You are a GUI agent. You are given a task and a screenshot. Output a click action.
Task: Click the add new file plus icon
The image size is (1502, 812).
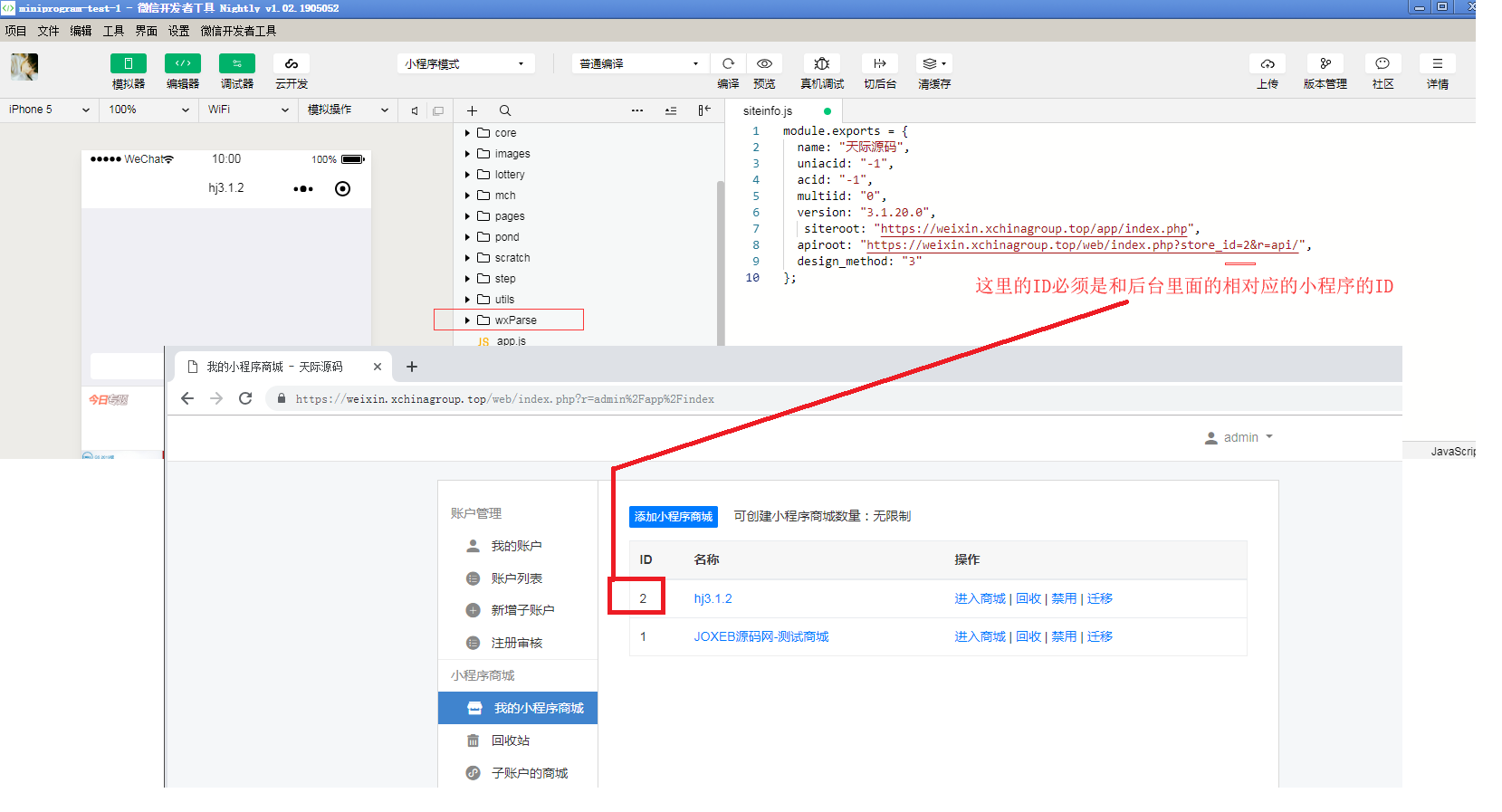point(472,110)
